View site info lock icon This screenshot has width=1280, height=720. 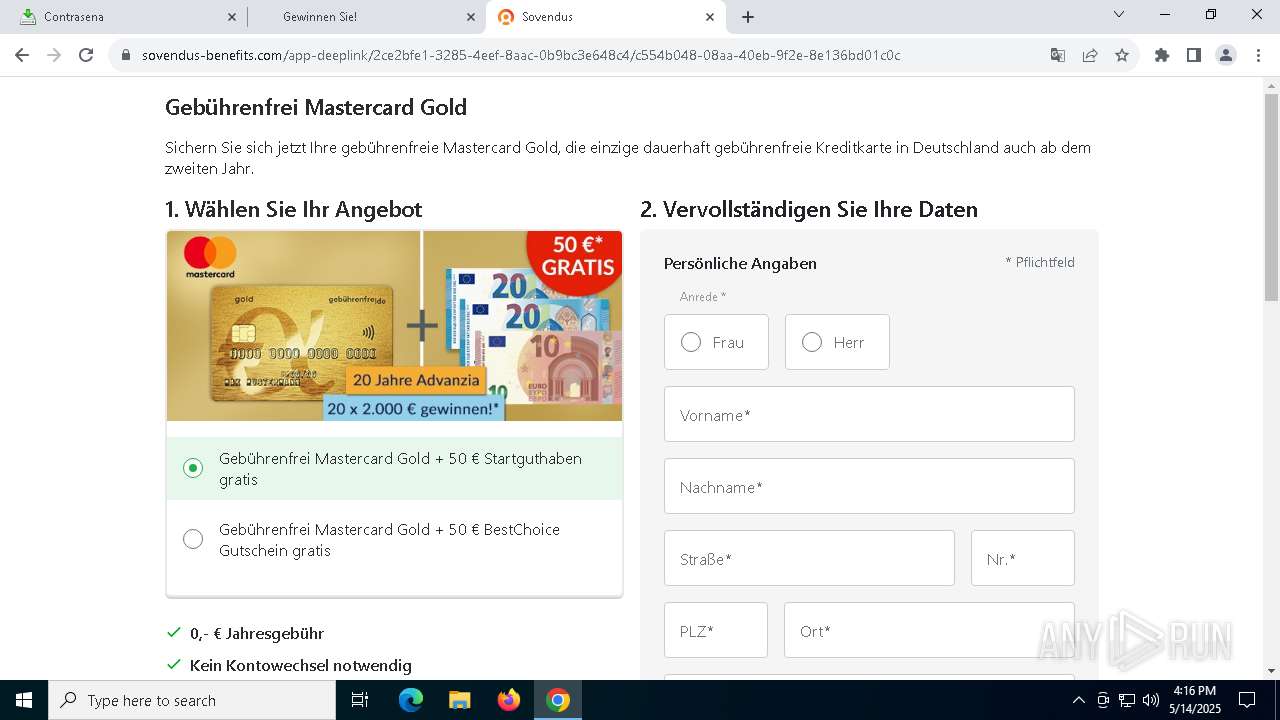pos(126,55)
